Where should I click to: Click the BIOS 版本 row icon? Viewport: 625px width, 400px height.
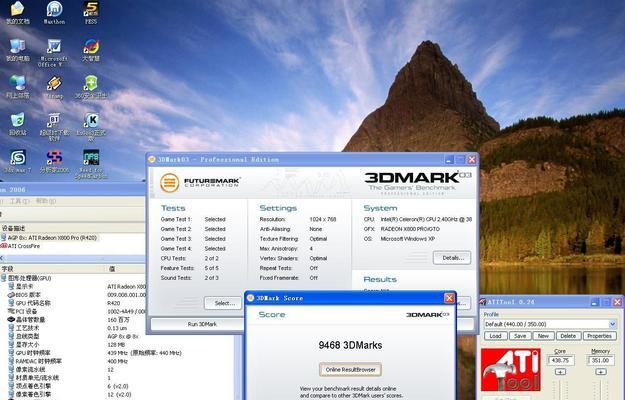(11, 295)
